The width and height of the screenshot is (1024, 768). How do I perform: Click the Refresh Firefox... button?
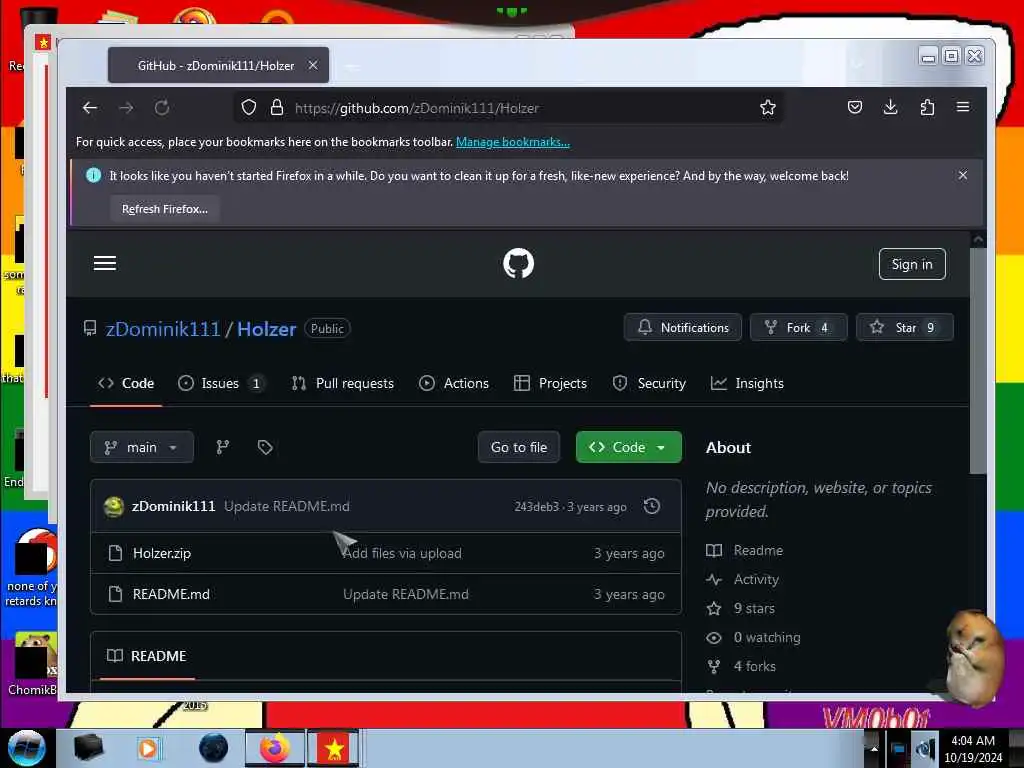tap(165, 209)
